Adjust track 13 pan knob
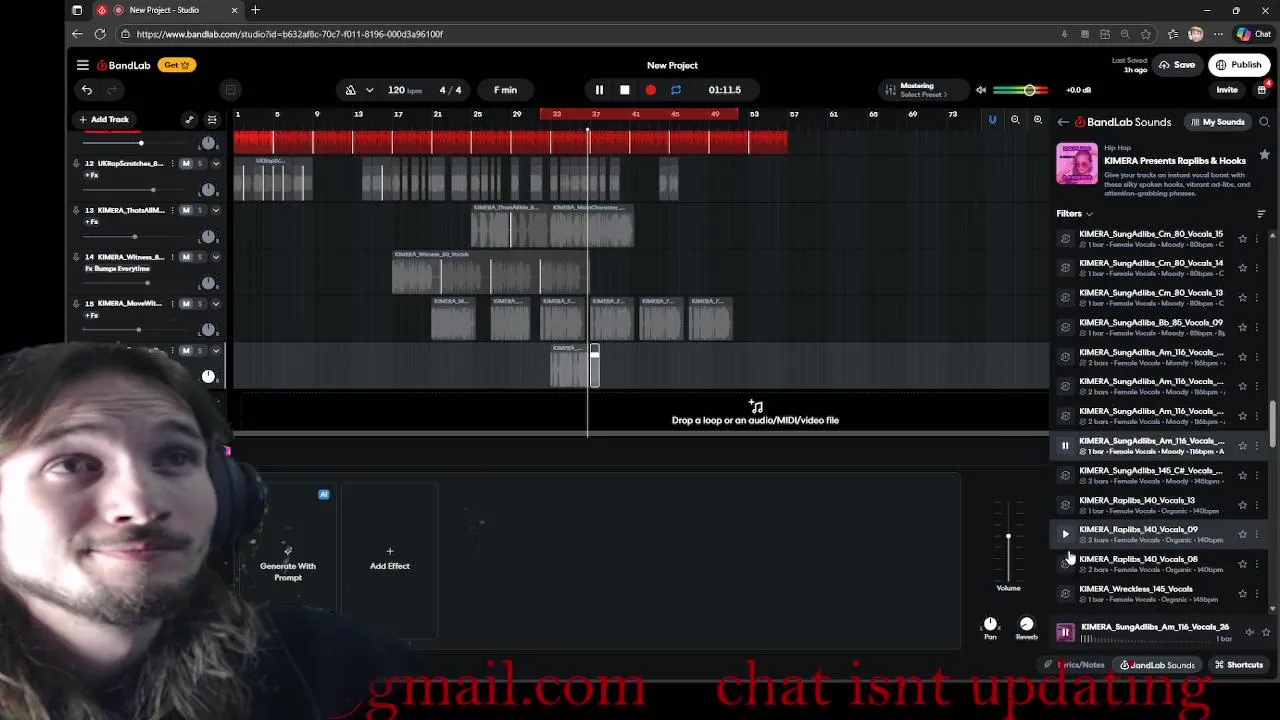 [208, 236]
